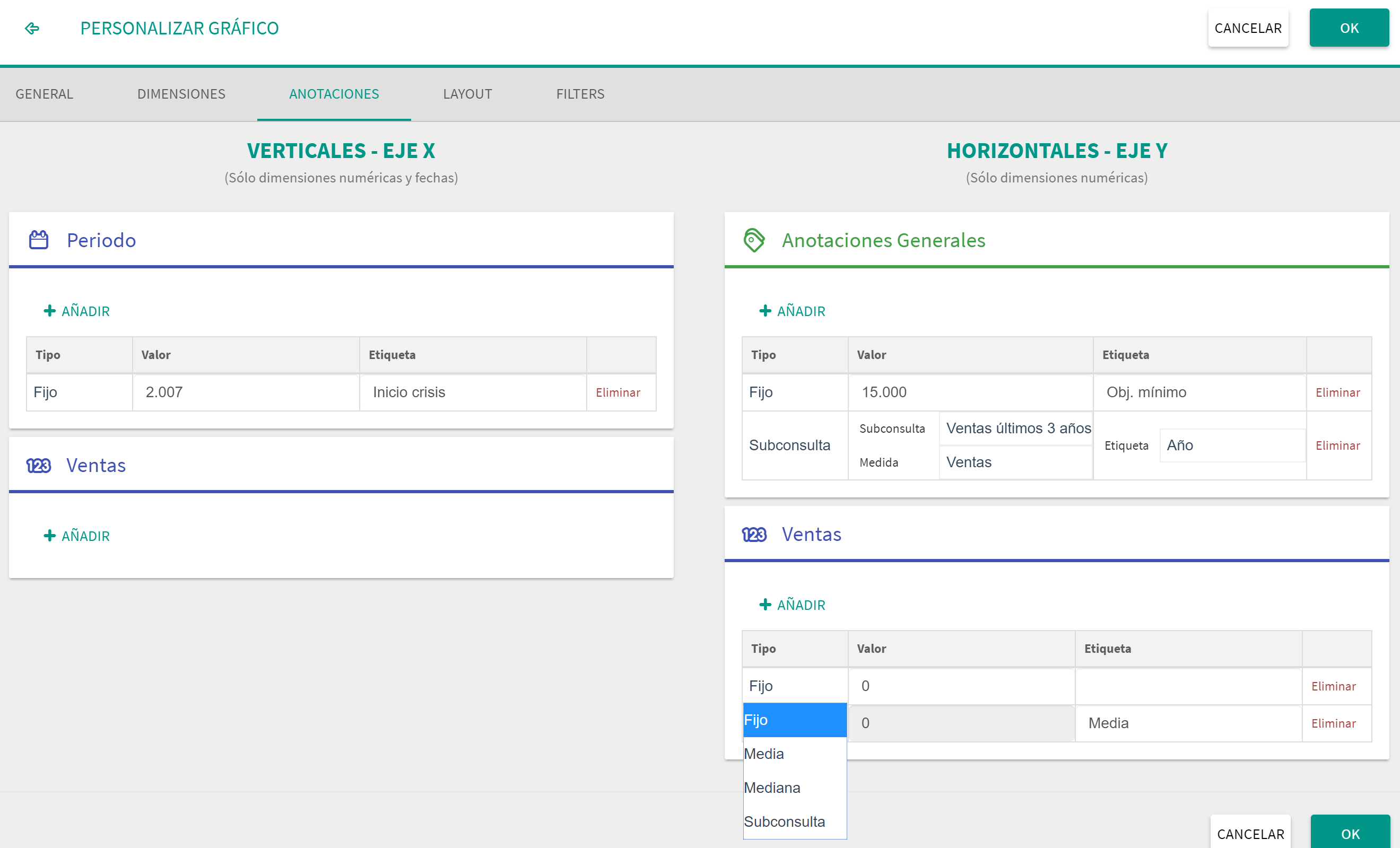The height and width of the screenshot is (848, 1400).
Task: Click the Inicio crisis label field
Action: (x=473, y=392)
